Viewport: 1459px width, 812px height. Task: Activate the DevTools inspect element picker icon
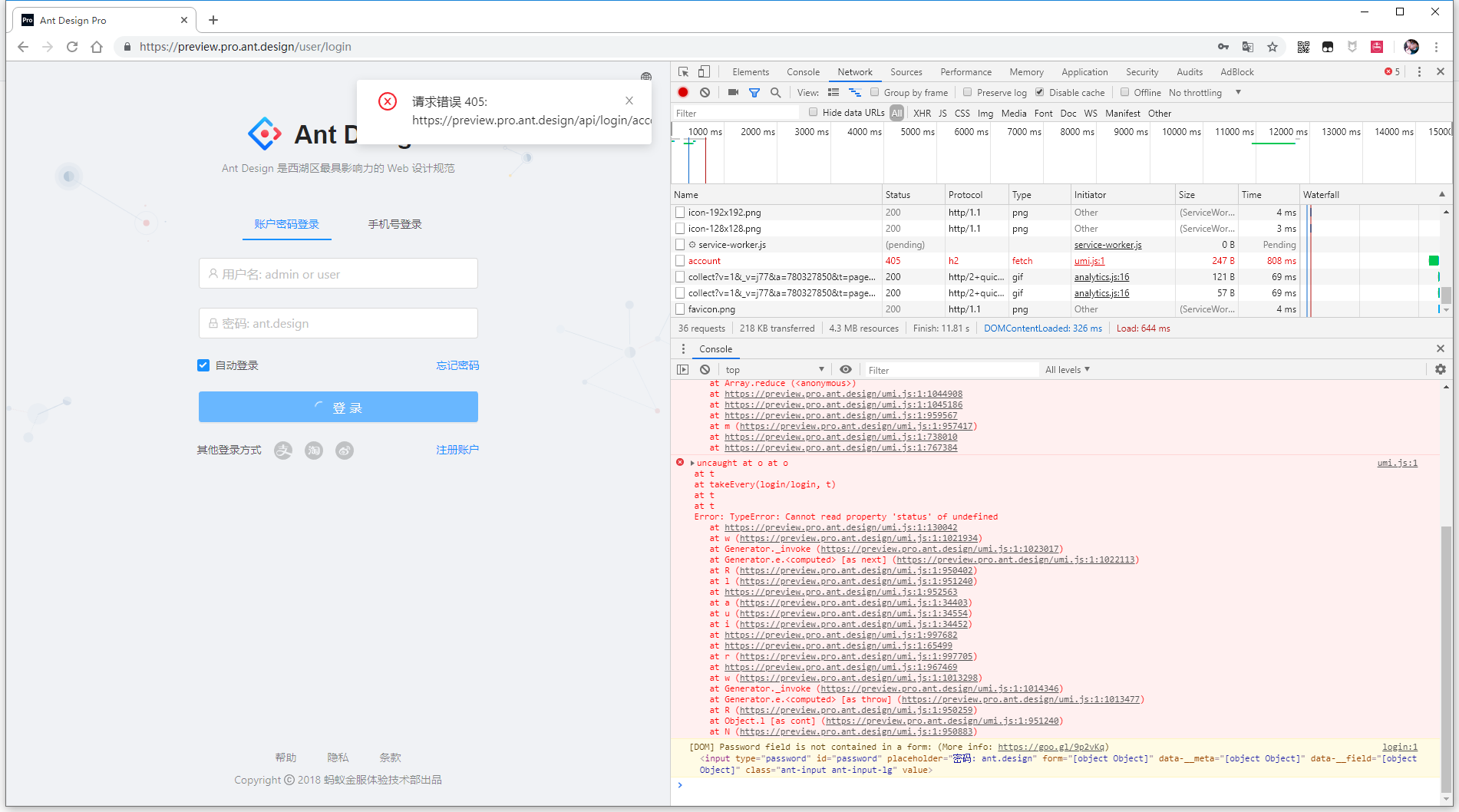(x=683, y=71)
